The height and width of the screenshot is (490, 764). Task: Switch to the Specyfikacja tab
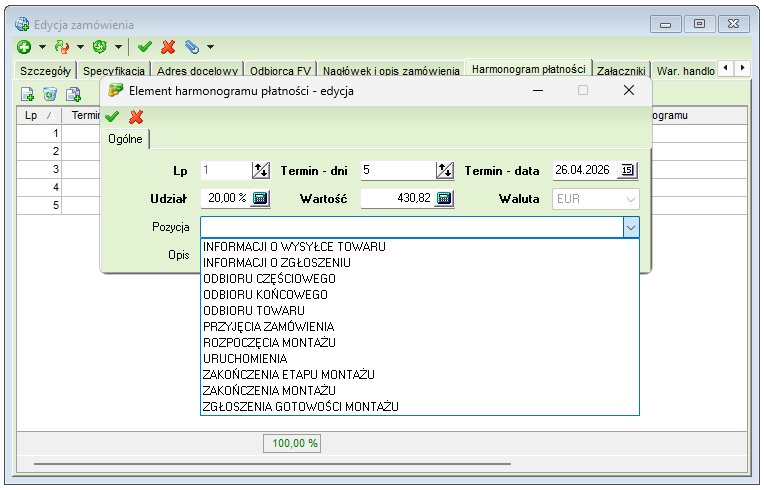tap(114, 71)
